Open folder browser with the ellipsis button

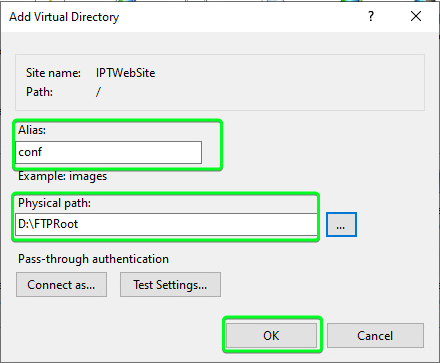[341, 225]
